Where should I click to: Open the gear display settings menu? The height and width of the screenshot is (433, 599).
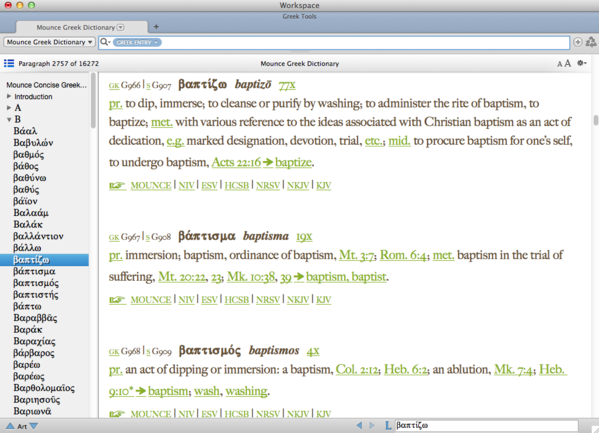click(581, 63)
